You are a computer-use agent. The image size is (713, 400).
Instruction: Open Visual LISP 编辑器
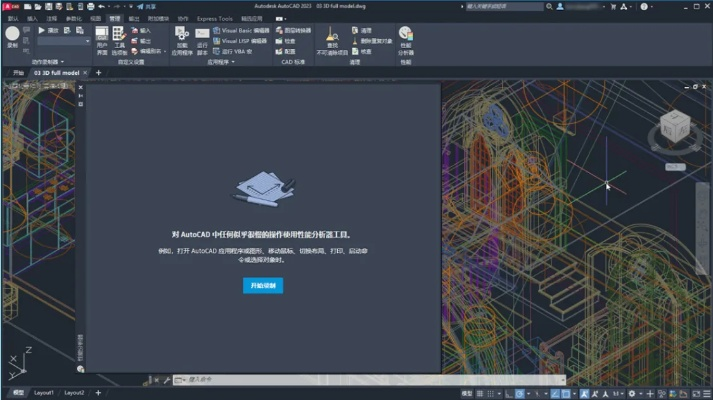click(240, 41)
